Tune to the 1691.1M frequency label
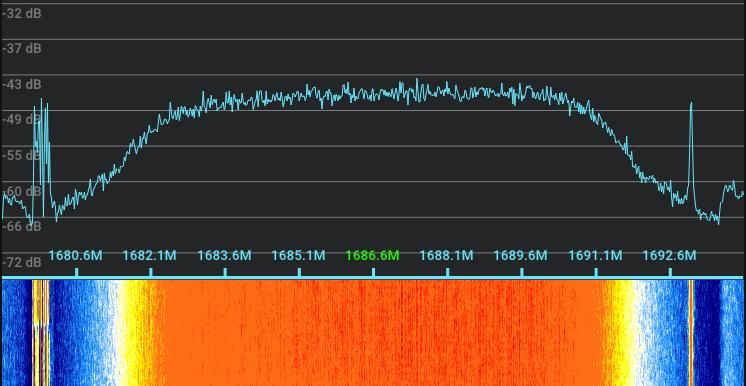 tap(595, 256)
